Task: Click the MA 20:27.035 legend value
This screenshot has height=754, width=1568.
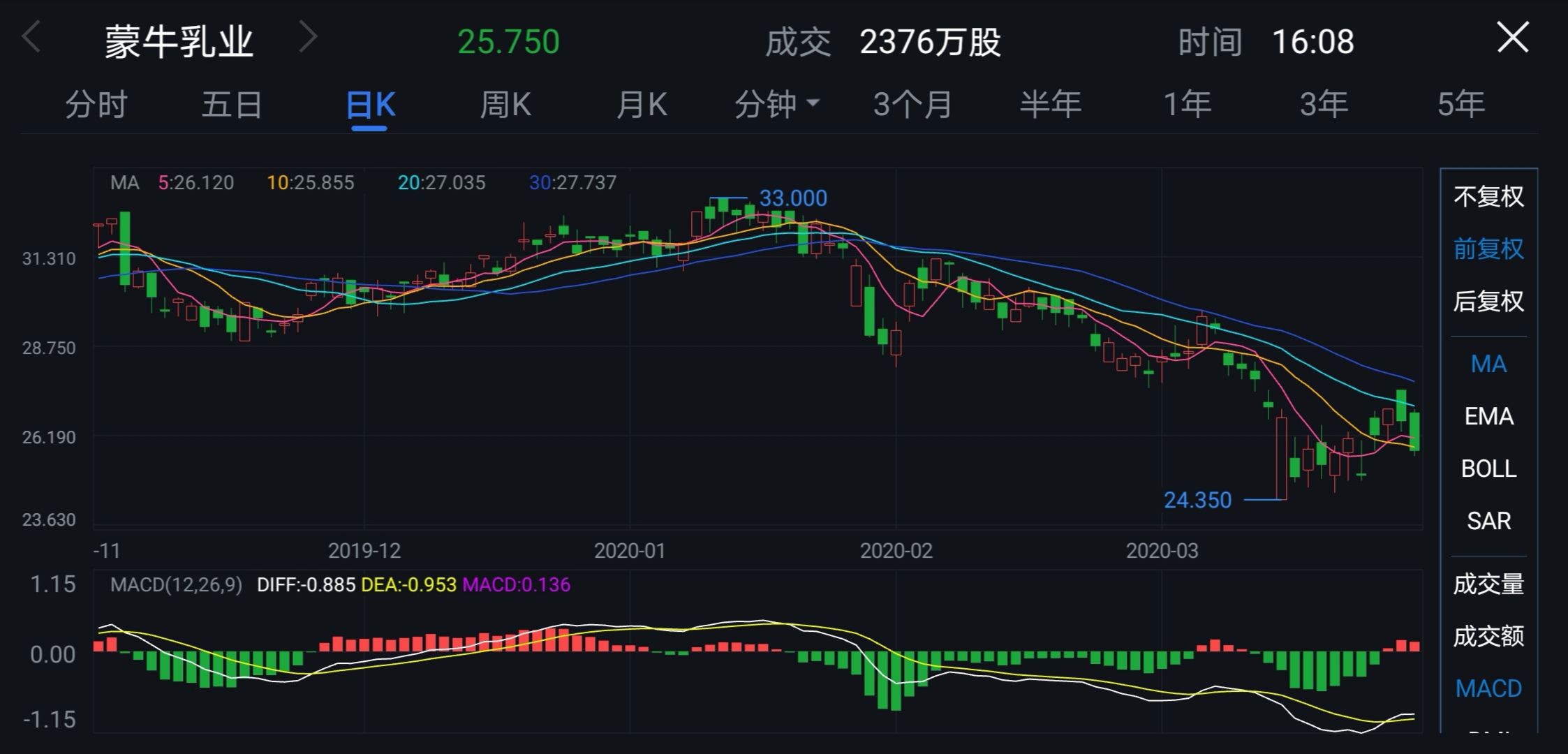Action: [441, 183]
